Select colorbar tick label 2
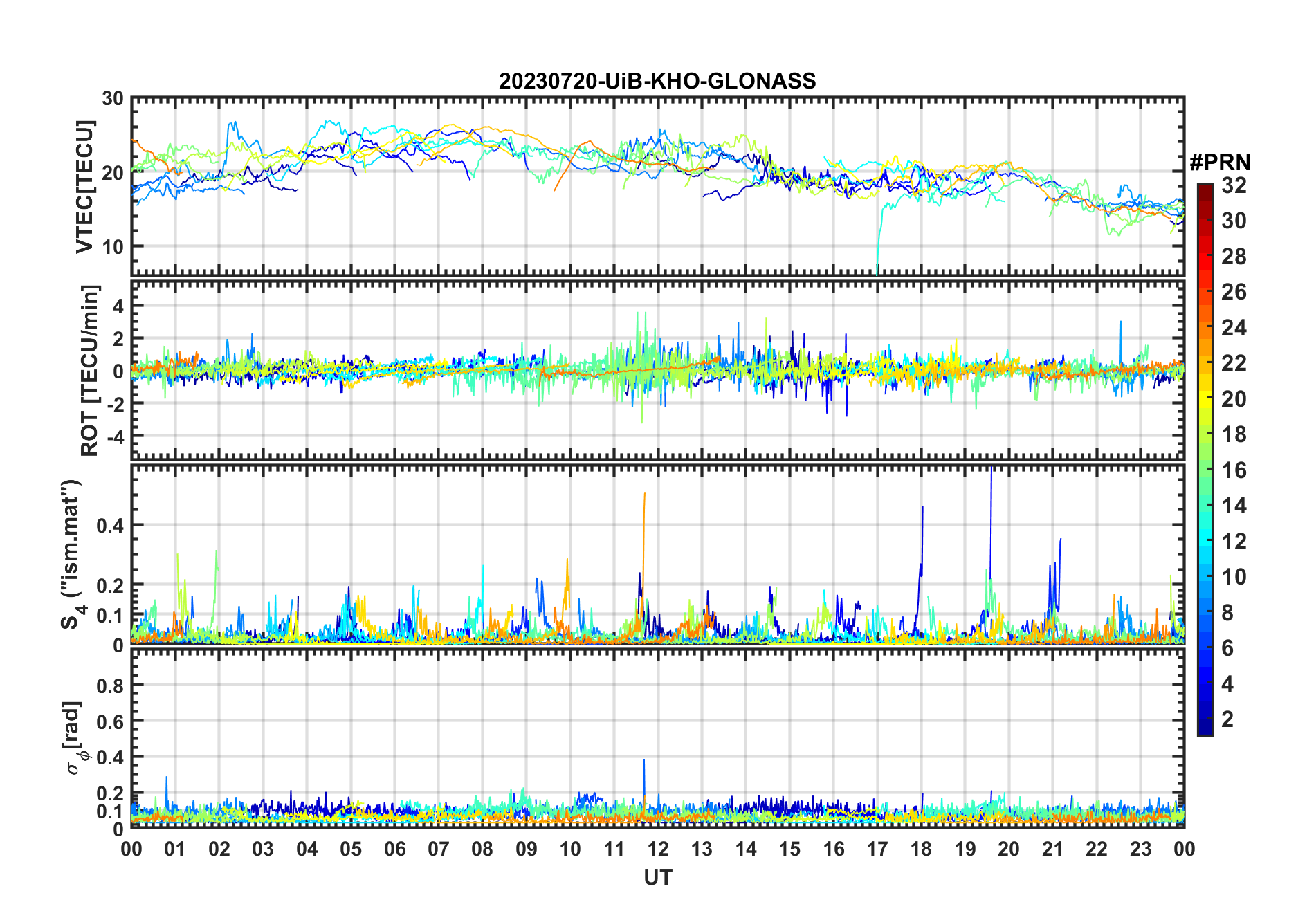The image size is (1316, 920). (x=1227, y=719)
